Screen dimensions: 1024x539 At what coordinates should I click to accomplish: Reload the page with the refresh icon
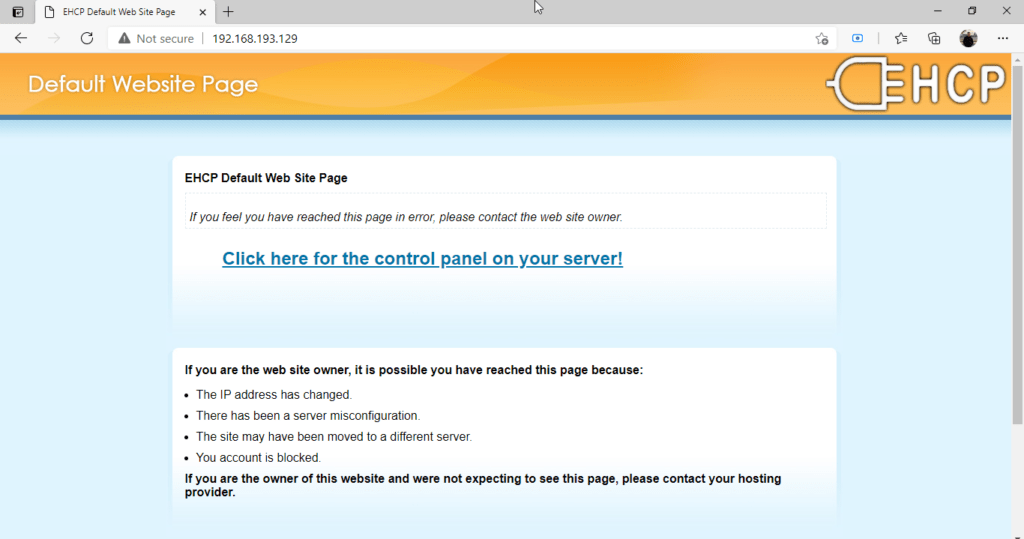[x=87, y=38]
